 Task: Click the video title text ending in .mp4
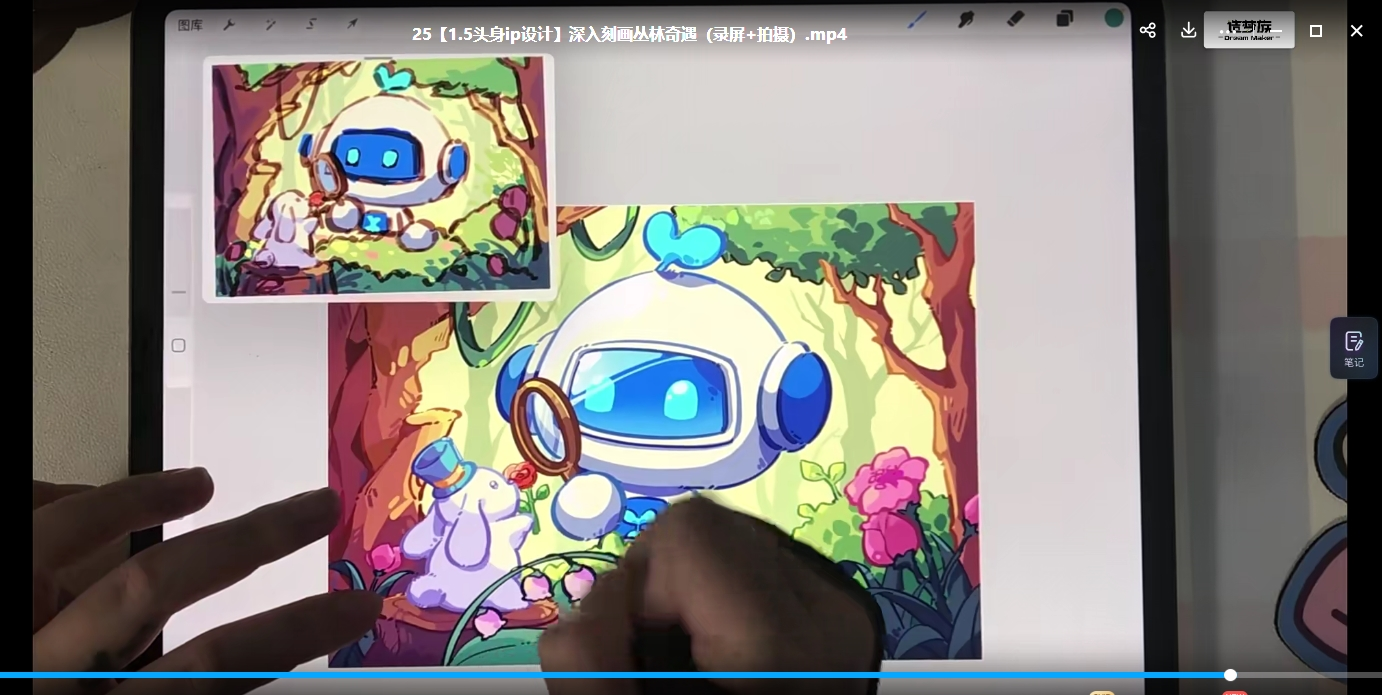tap(629, 34)
